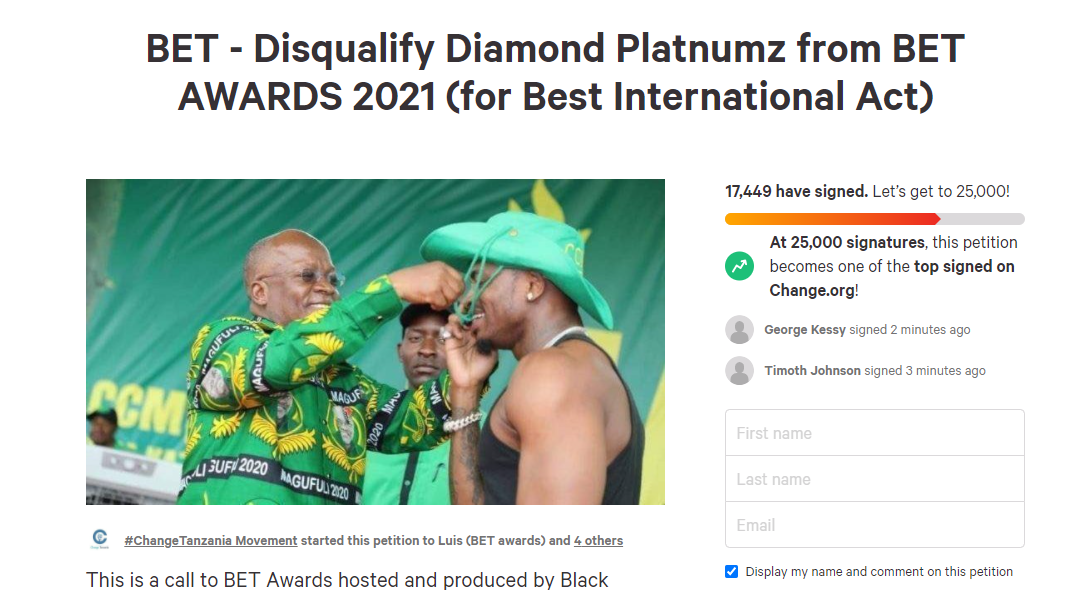Click the '17,449 have signed' counter
The image size is (1087, 590).
[796, 191]
